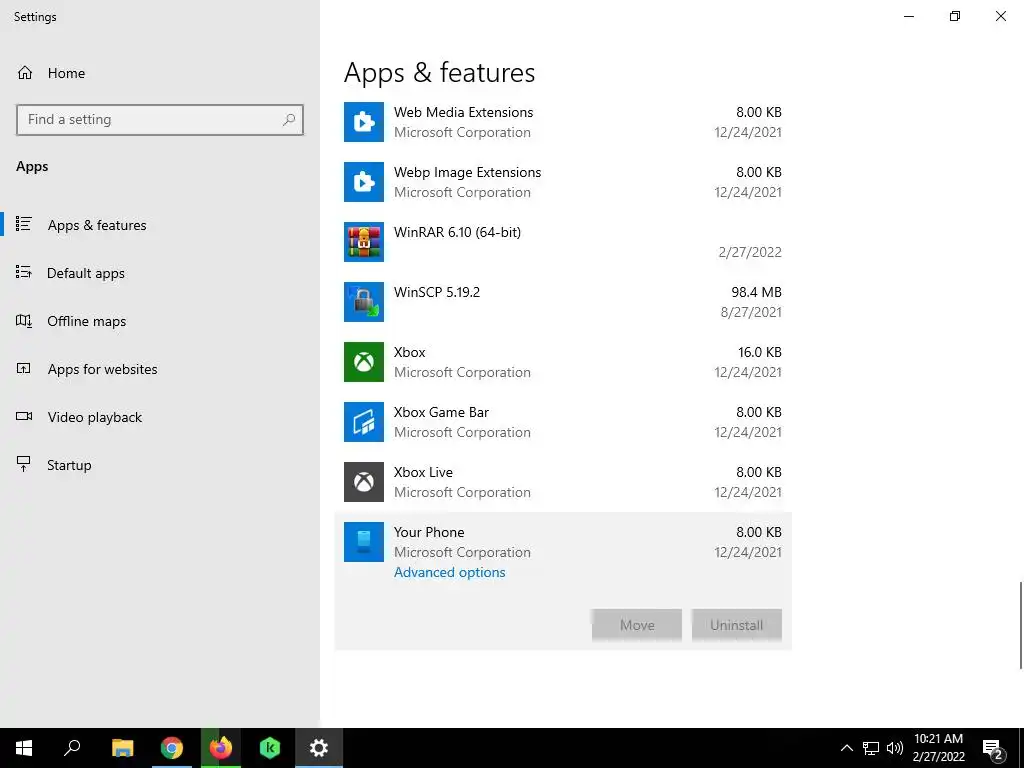
Task: Click the network tray icon
Action: coord(871,748)
